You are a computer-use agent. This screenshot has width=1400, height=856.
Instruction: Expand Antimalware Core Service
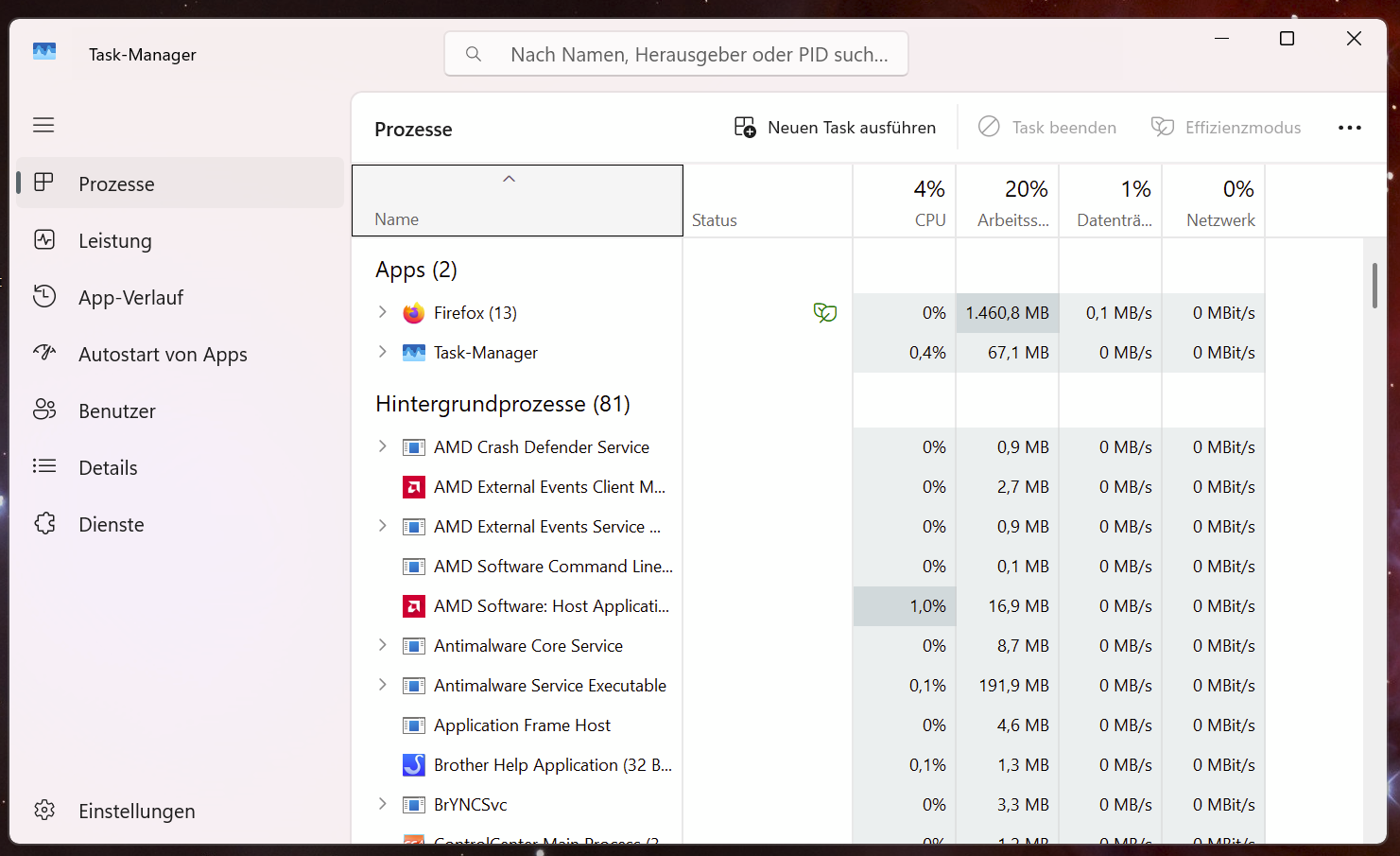click(x=382, y=645)
